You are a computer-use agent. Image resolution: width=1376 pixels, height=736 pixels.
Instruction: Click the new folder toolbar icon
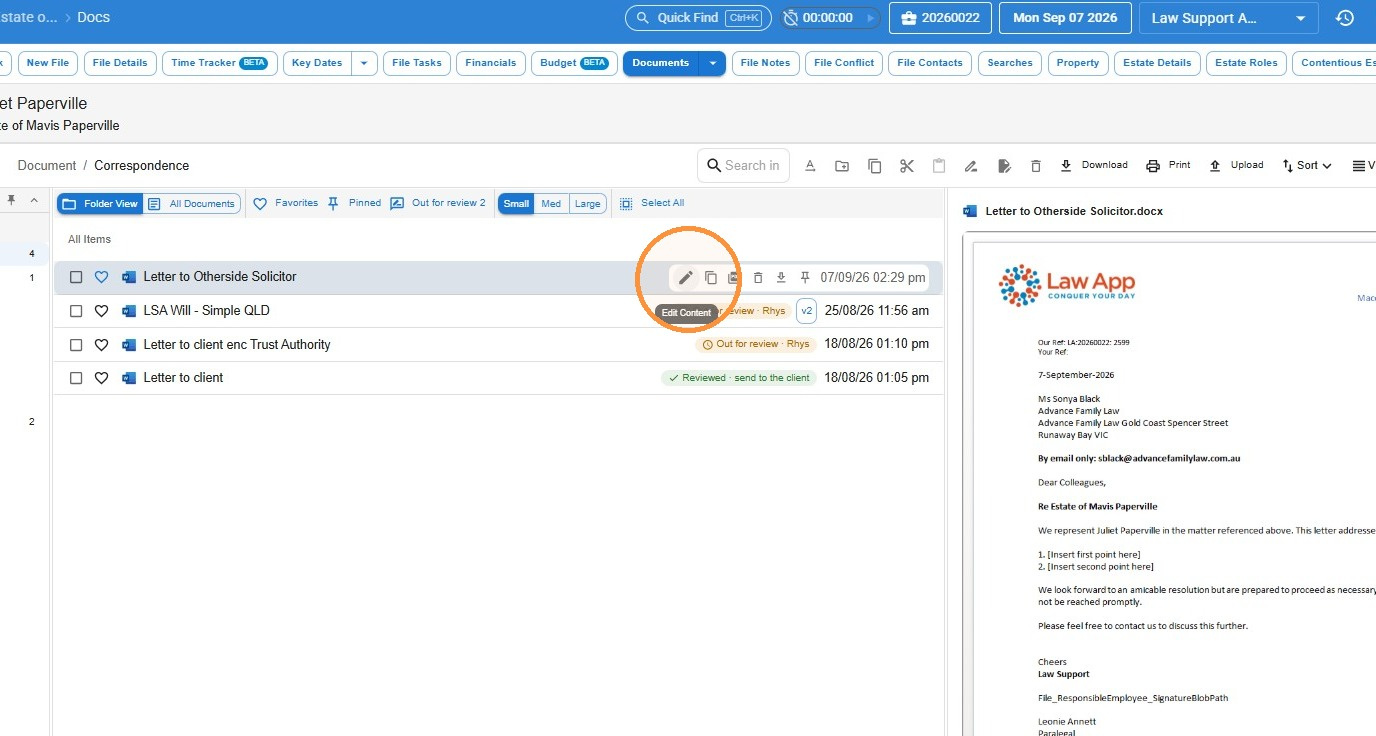pos(842,166)
